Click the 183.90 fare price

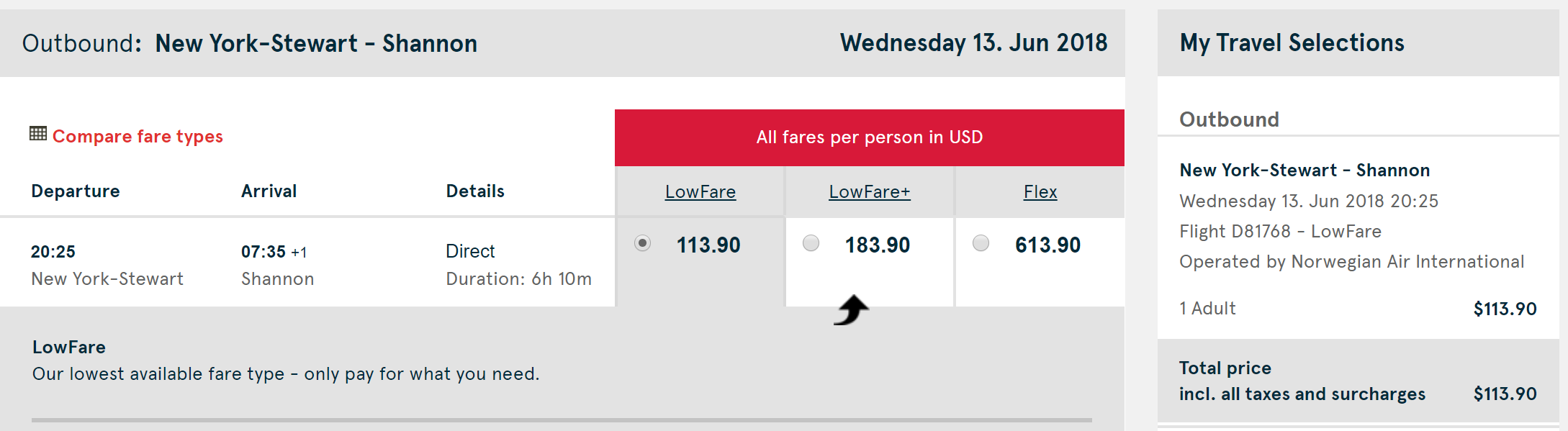point(878,245)
